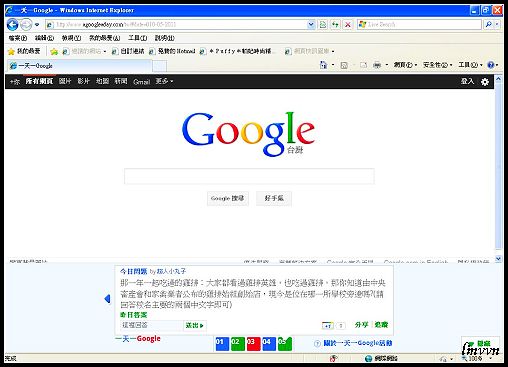Toggle compatibility view icon

click(323, 24)
